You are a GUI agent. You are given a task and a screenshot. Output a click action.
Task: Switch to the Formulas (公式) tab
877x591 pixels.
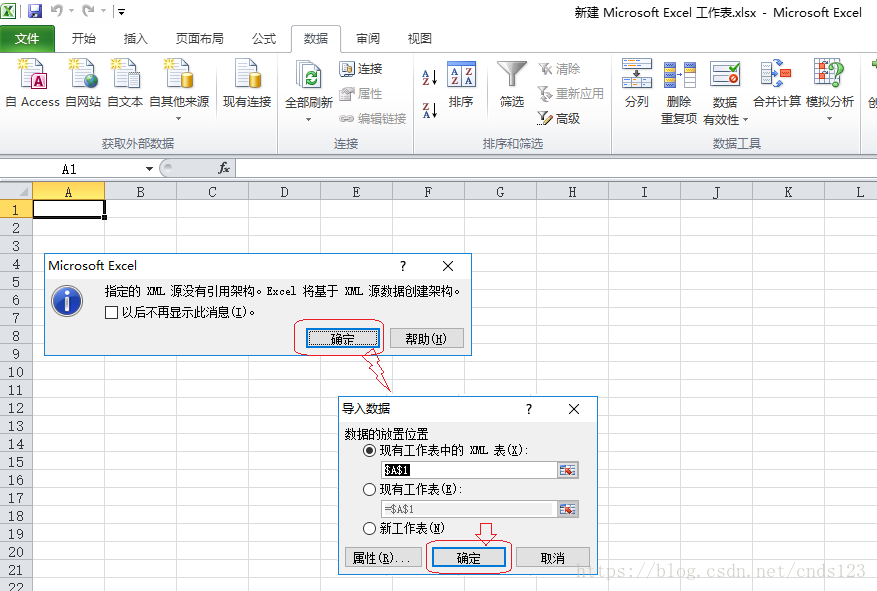tap(264, 39)
